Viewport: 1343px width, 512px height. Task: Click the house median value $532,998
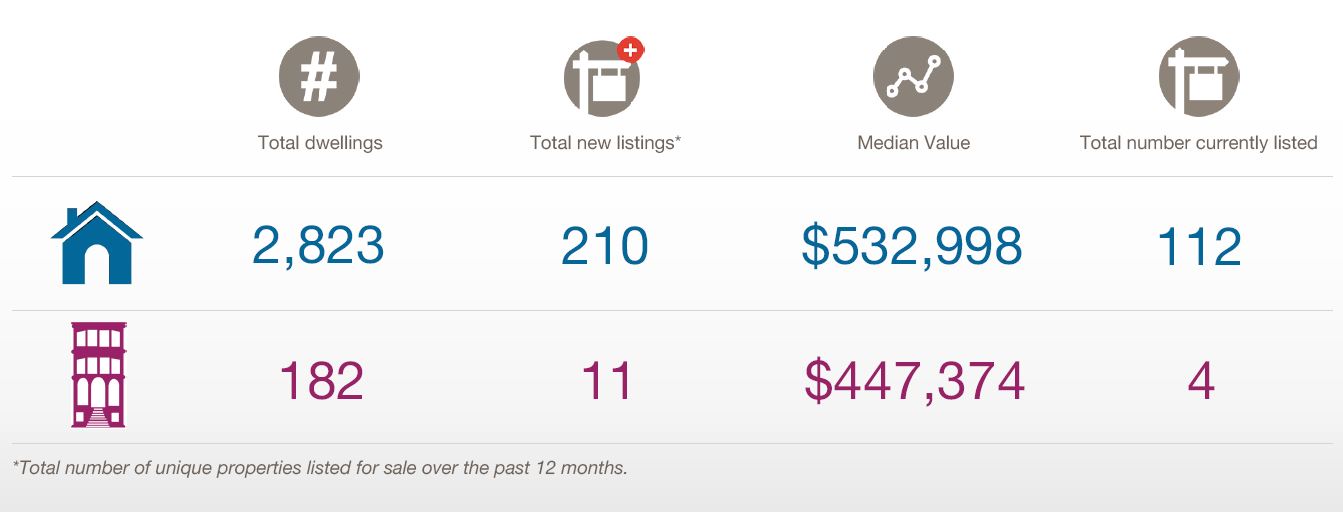(912, 246)
